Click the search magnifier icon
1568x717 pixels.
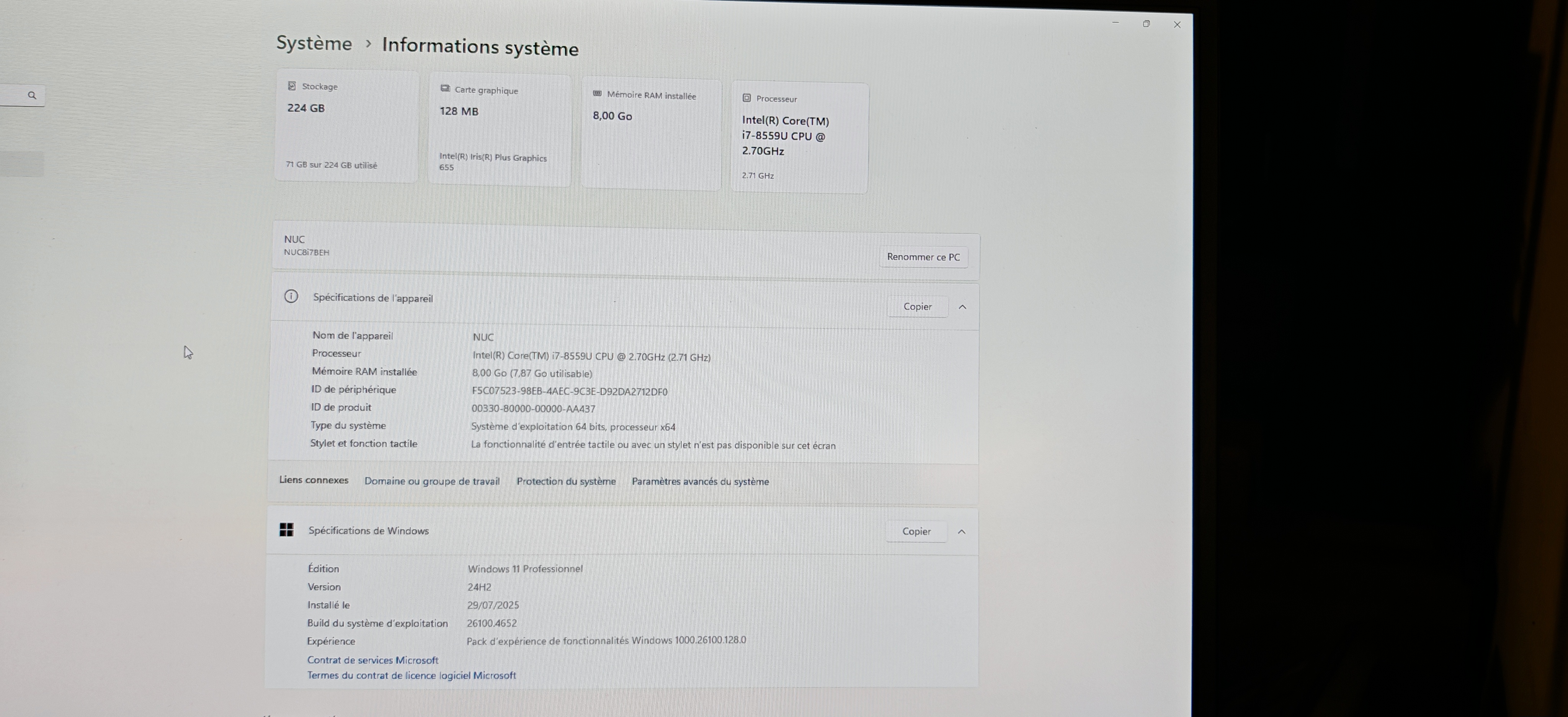pyautogui.click(x=32, y=95)
